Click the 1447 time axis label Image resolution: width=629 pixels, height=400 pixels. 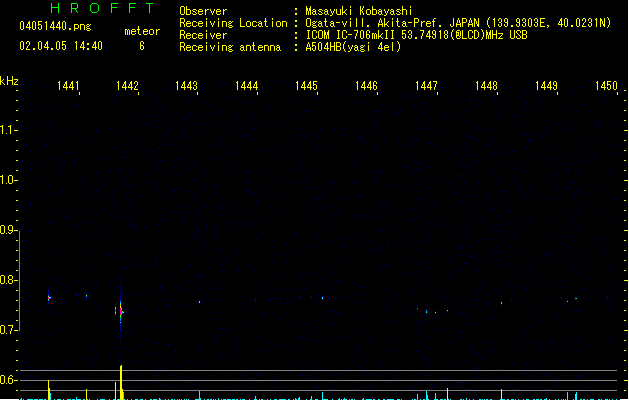426,86
